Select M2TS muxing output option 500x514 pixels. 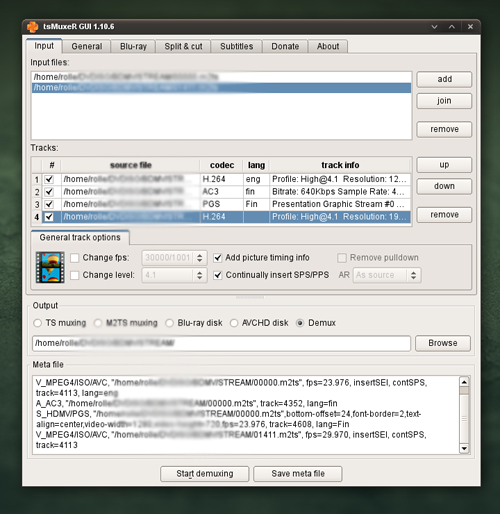point(98,323)
